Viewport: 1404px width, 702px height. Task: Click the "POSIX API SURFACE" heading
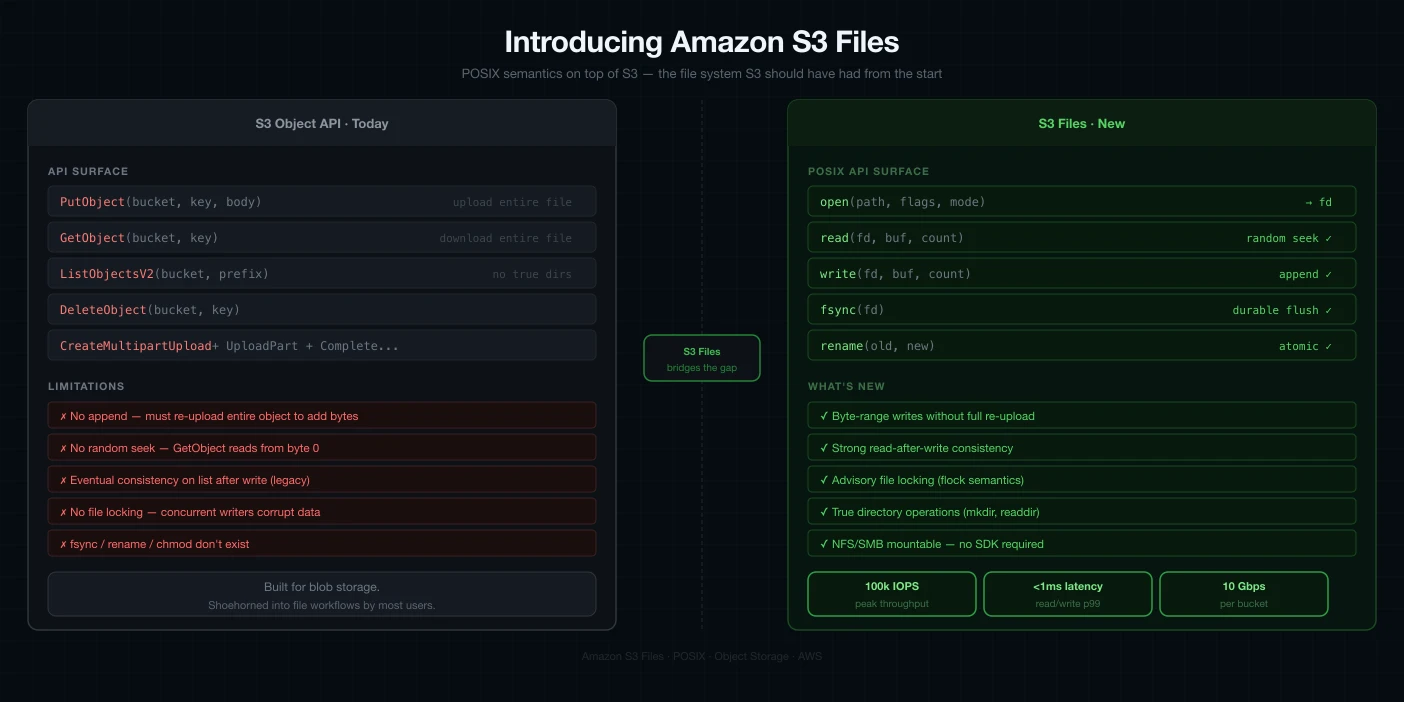click(x=869, y=171)
